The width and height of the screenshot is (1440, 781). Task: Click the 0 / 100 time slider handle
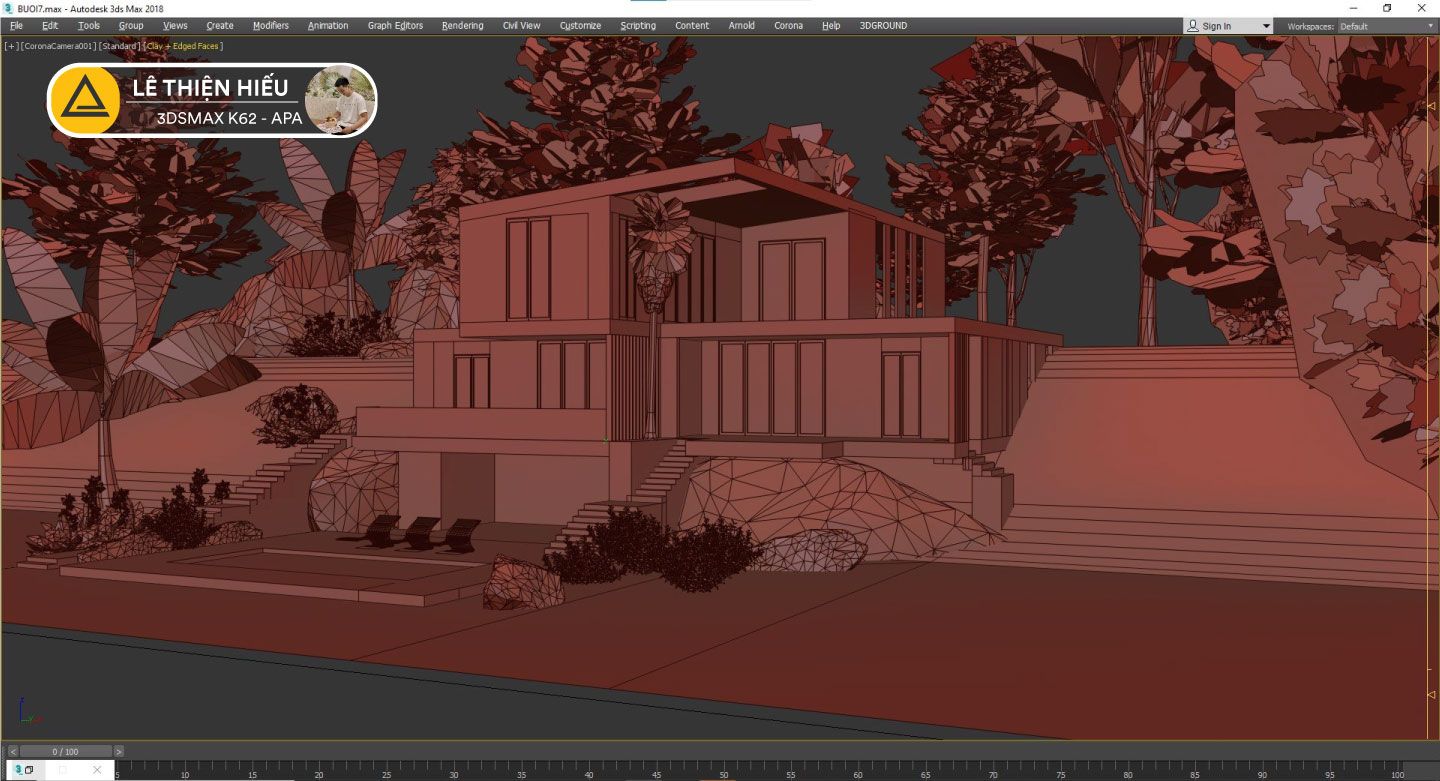click(65, 751)
